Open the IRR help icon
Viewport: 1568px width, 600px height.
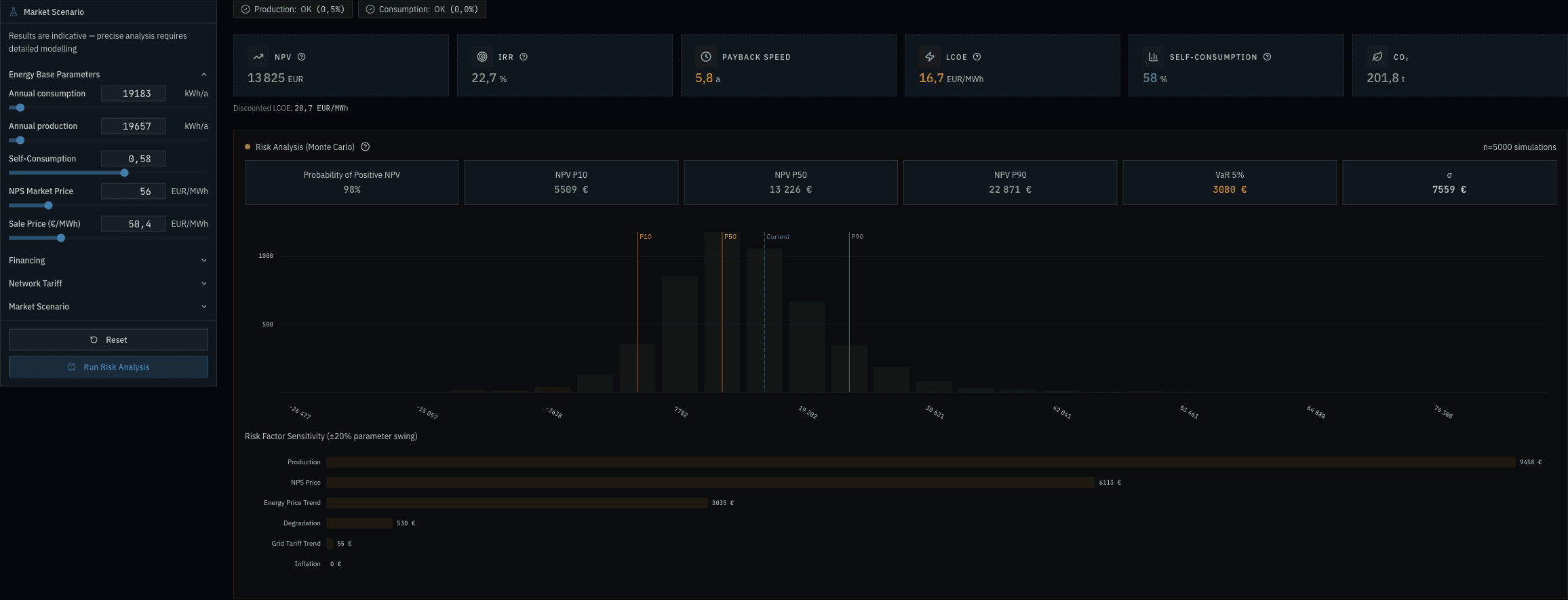coord(524,57)
